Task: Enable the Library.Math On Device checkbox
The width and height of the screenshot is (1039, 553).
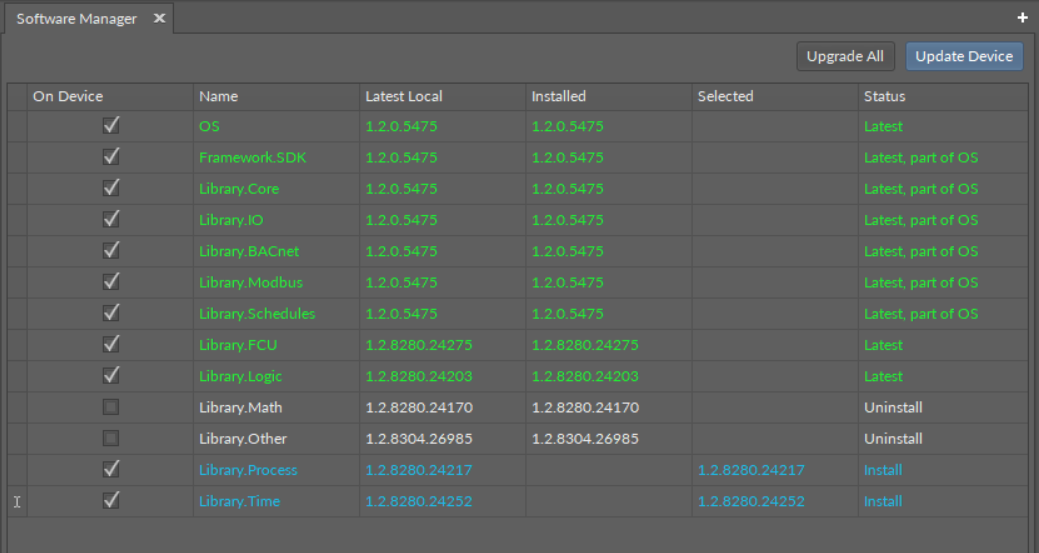Action: pos(111,407)
